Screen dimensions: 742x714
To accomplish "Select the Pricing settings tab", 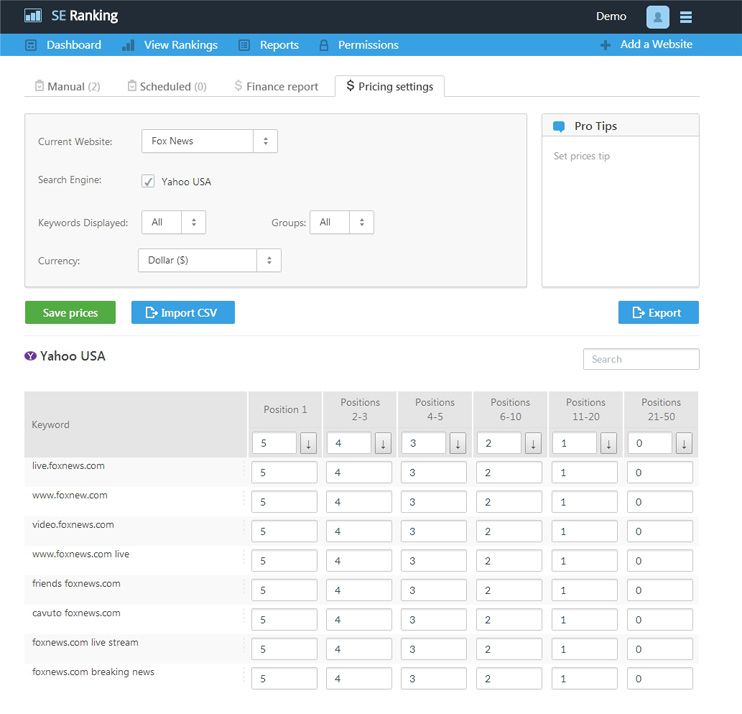I will [x=389, y=86].
